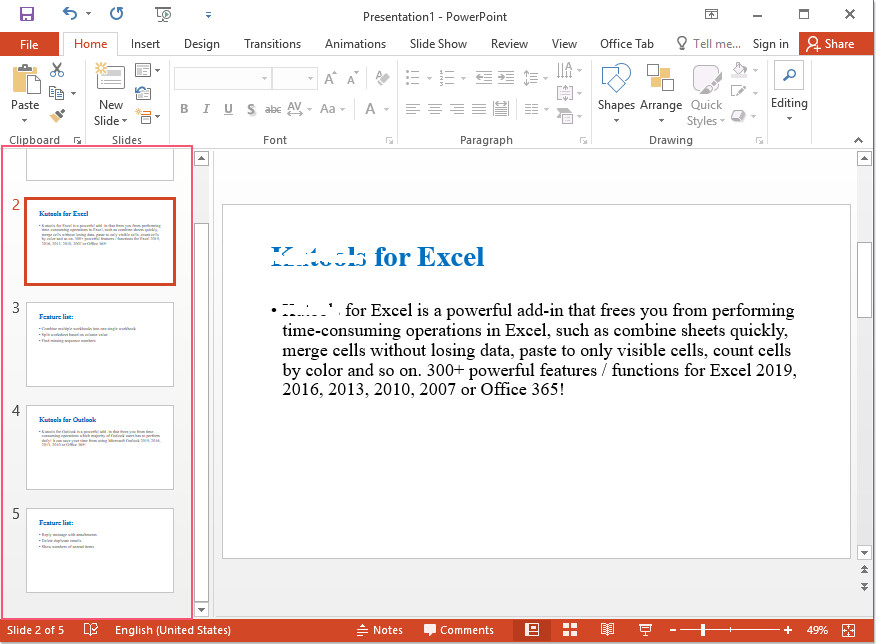Image resolution: width=876 pixels, height=644 pixels.
Task: Toggle bulleted list
Action: tap(412, 78)
